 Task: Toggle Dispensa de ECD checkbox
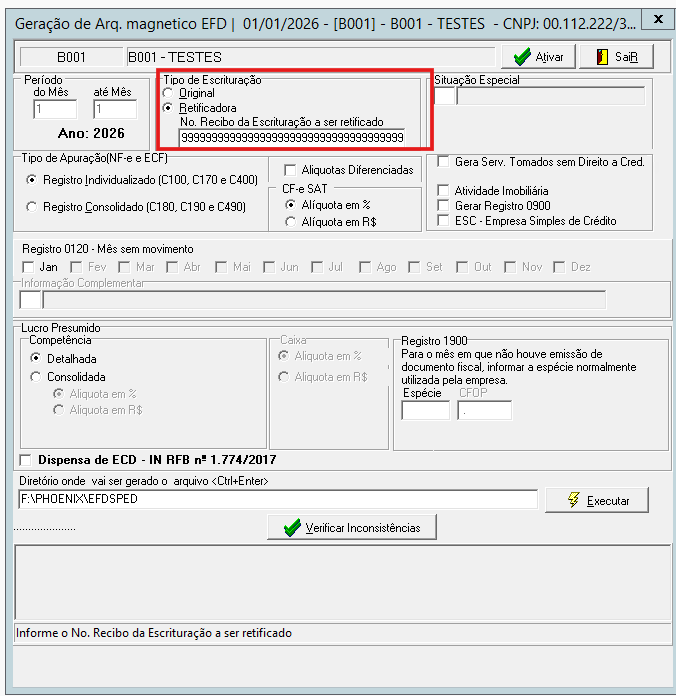[x=25, y=460]
